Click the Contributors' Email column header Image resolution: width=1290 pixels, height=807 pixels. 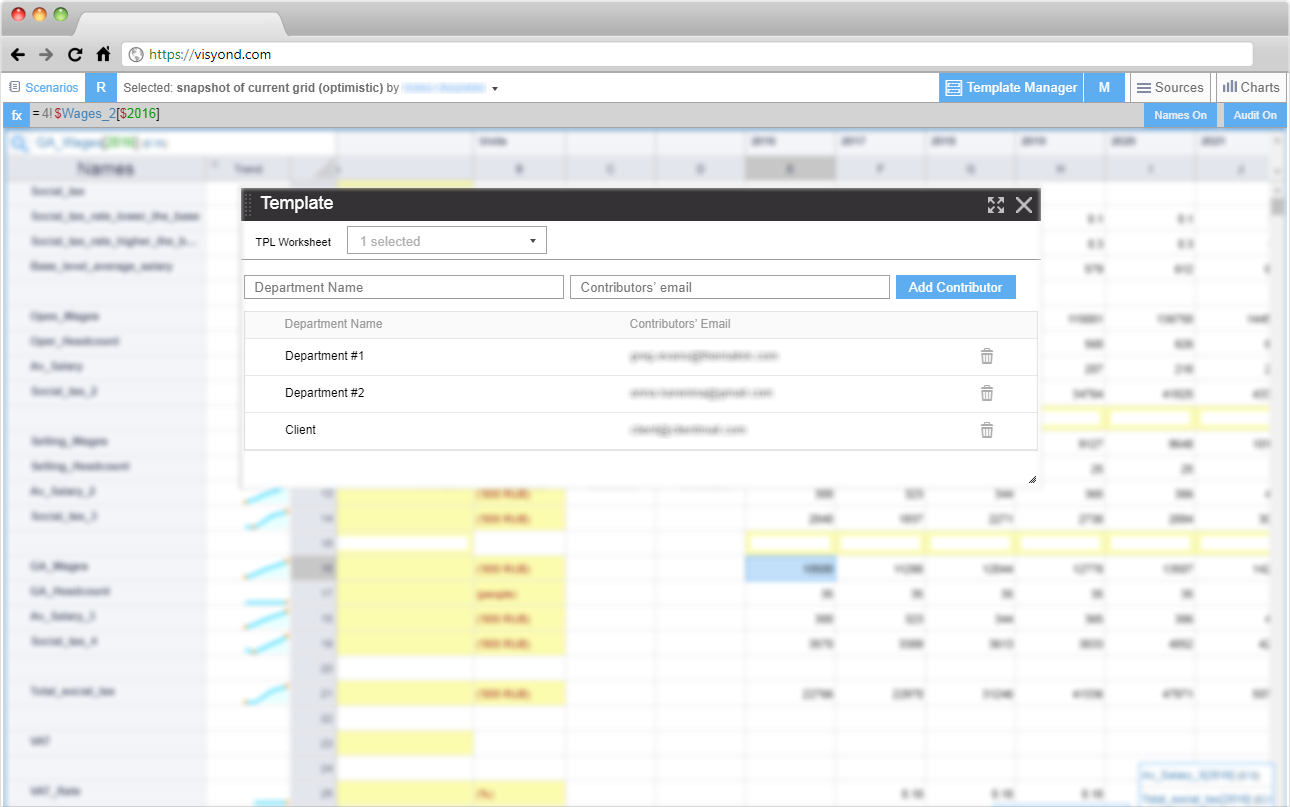coord(680,324)
